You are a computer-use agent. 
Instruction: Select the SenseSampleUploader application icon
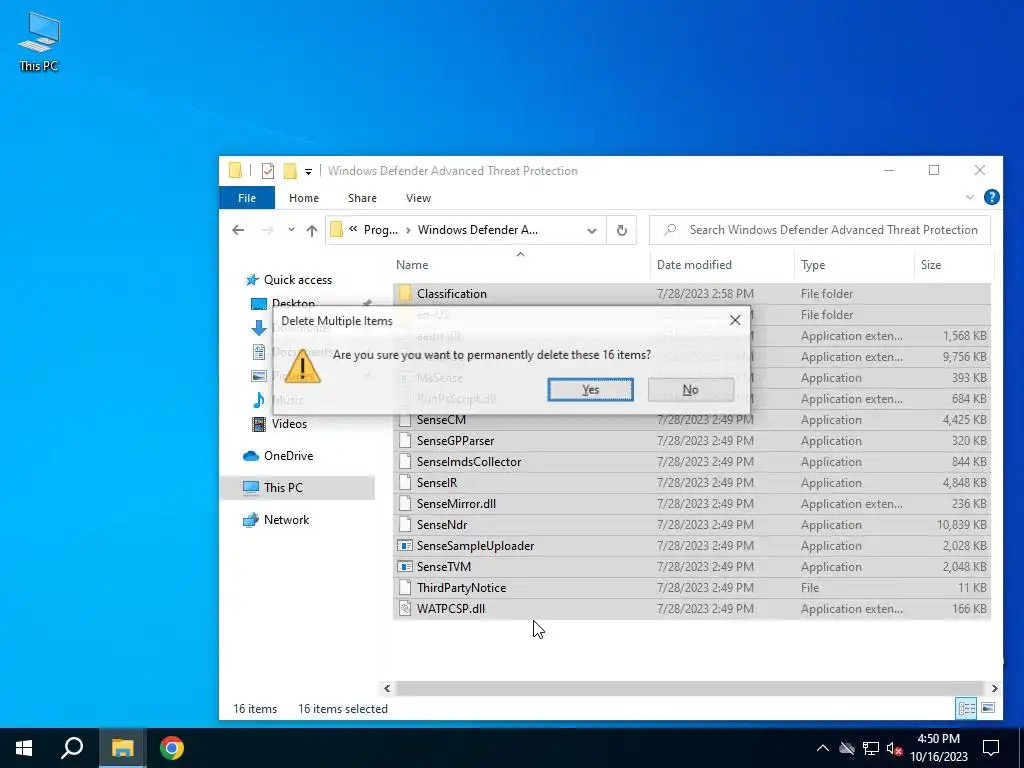pyautogui.click(x=405, y=545)
